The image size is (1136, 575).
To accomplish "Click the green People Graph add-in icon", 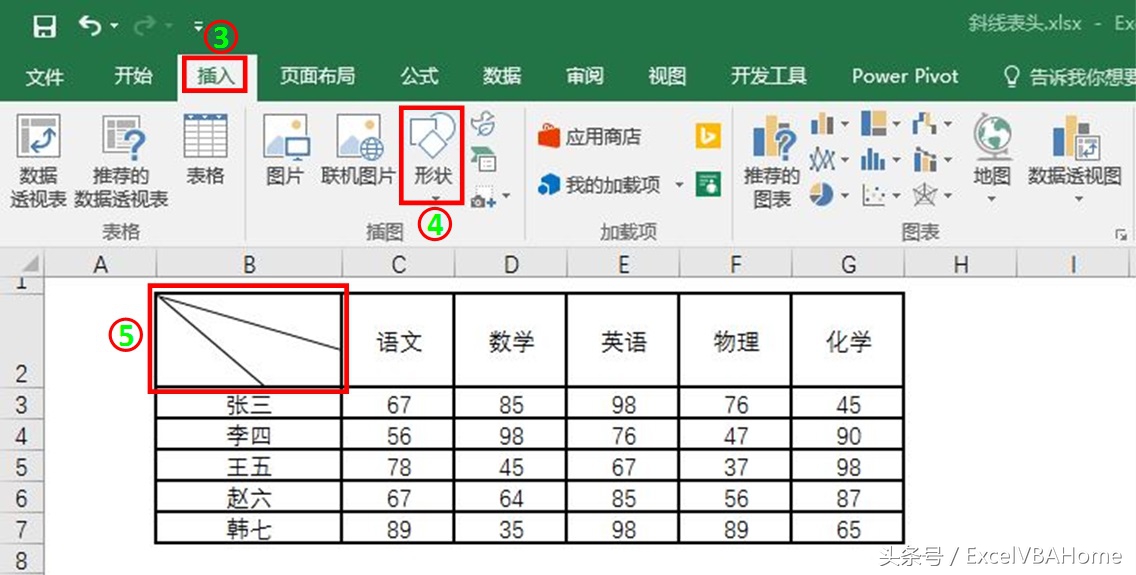I will coord(708,184).
